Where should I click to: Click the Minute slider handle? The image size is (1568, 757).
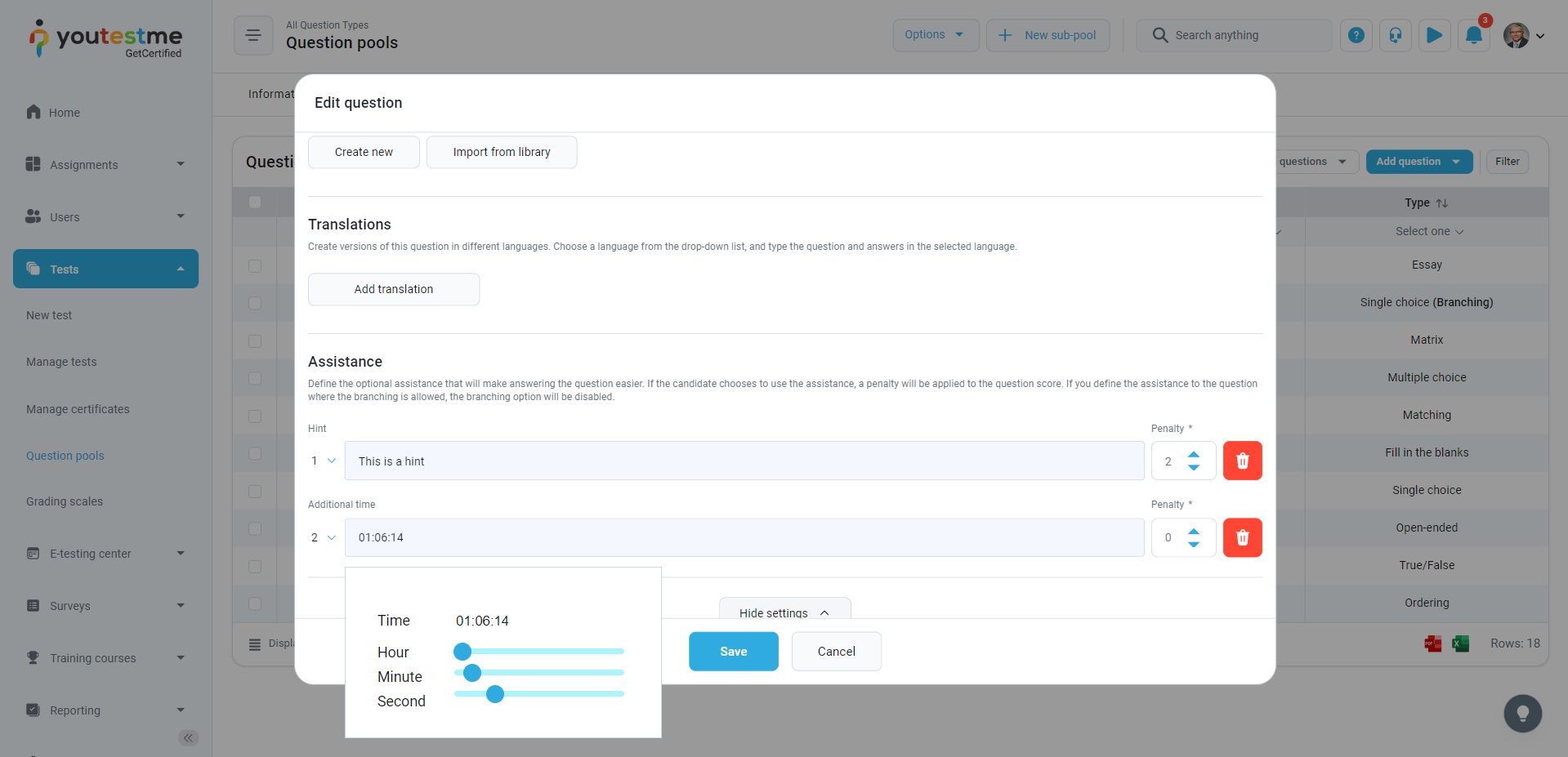472,673
